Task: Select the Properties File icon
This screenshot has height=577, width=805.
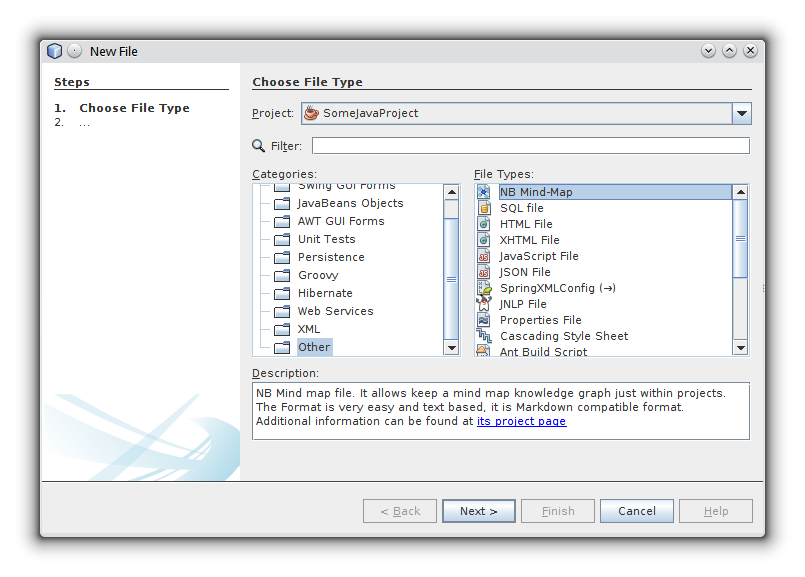Action: pos(484,320)
